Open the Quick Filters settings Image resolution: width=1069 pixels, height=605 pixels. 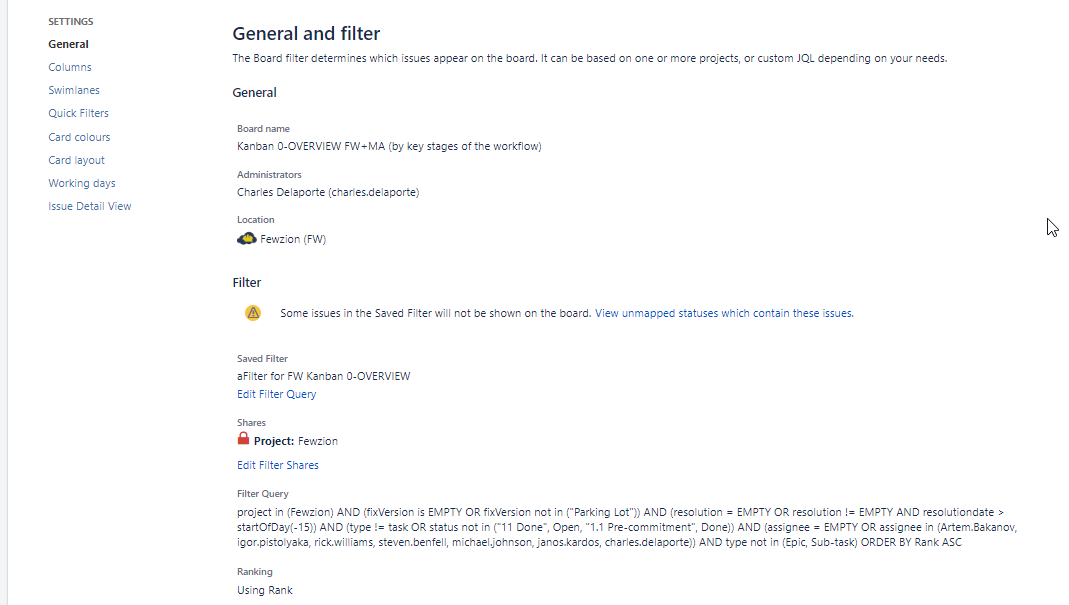(78, 112)
